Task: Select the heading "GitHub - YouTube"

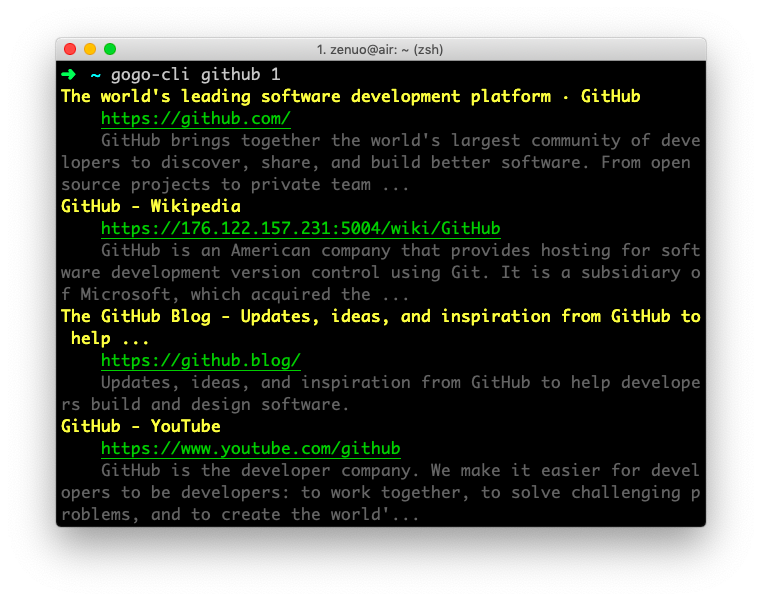Action: point(141,426)
